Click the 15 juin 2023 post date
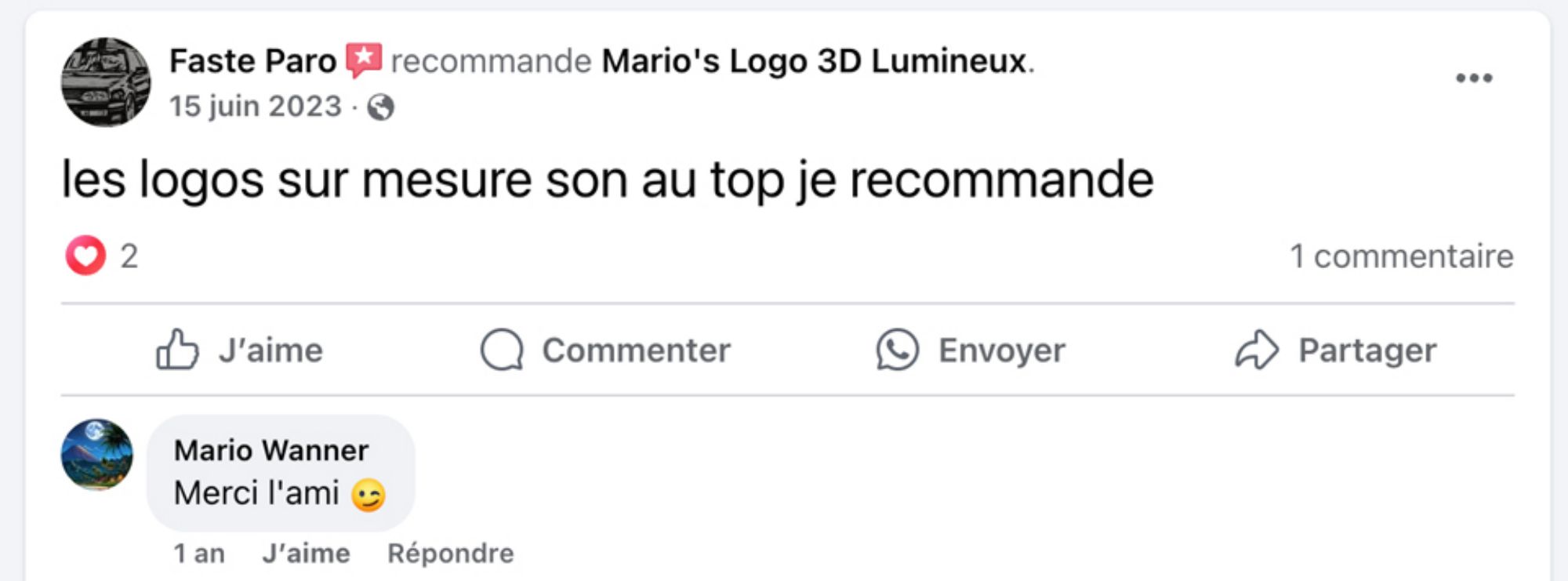The image size is (1568, 581). (256, 107)
